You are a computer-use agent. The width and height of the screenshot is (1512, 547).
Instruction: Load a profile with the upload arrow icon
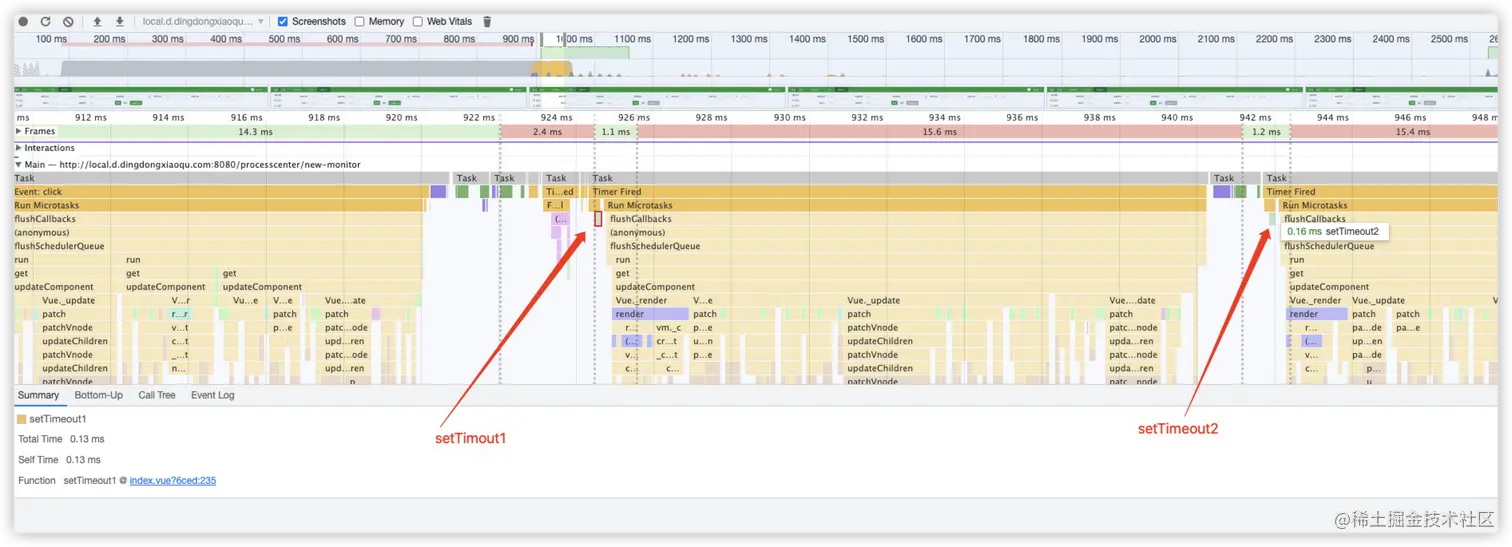pos(97,21)
